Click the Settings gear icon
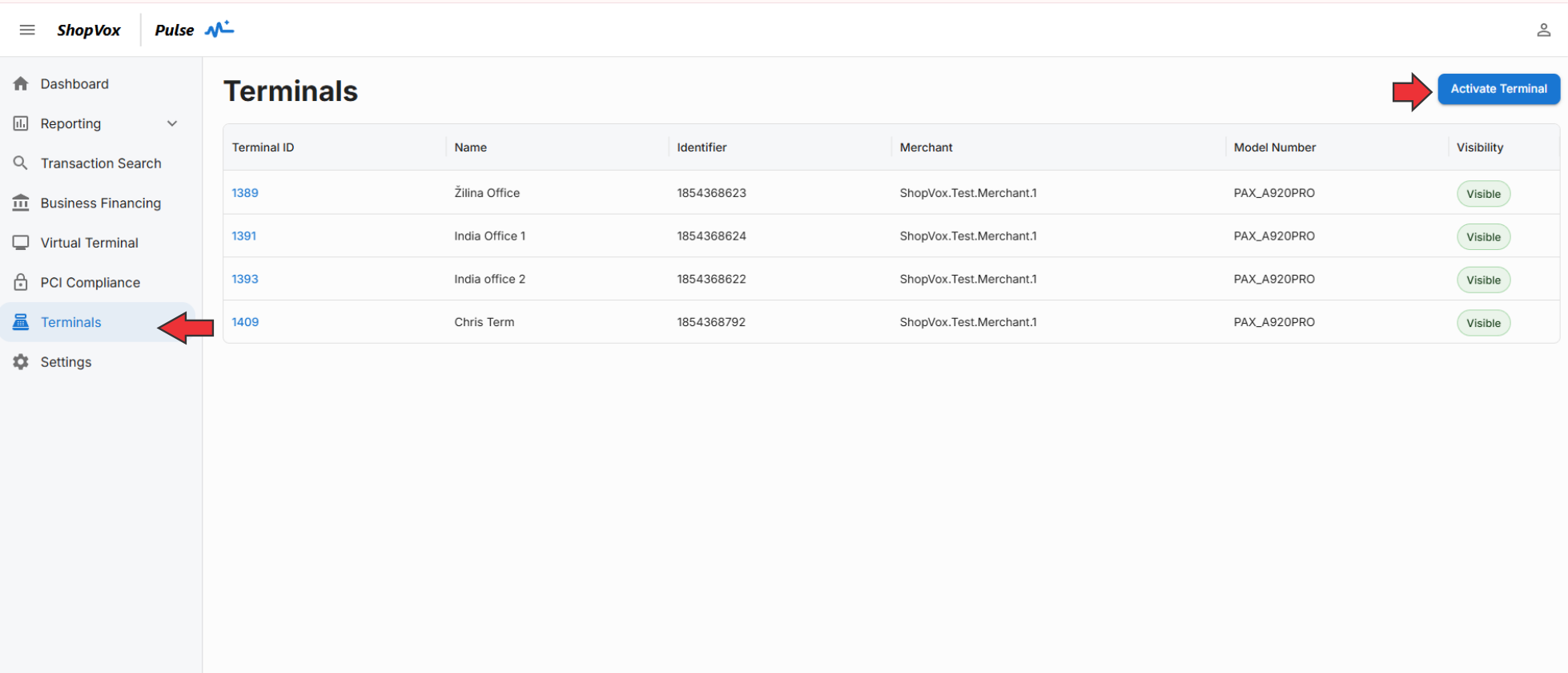 [x=21, y=362]
